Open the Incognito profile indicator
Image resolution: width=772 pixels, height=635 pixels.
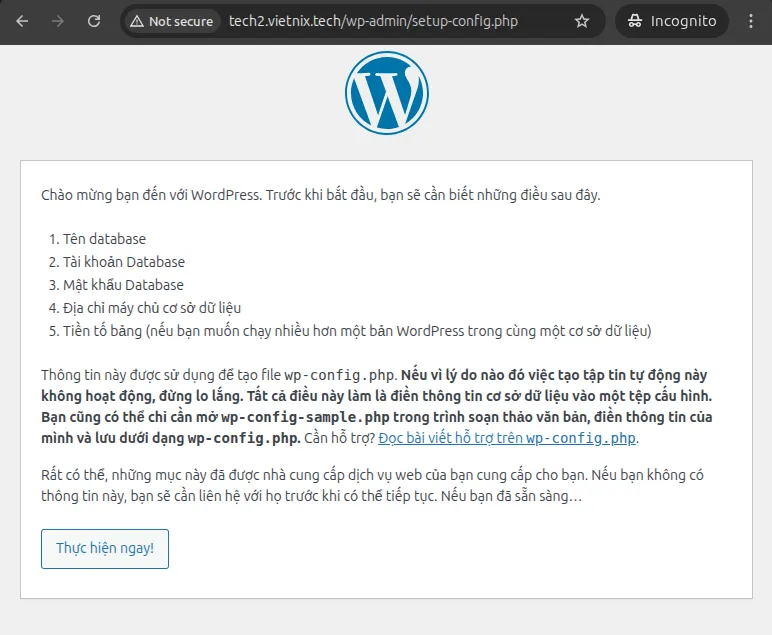point(672,21)
